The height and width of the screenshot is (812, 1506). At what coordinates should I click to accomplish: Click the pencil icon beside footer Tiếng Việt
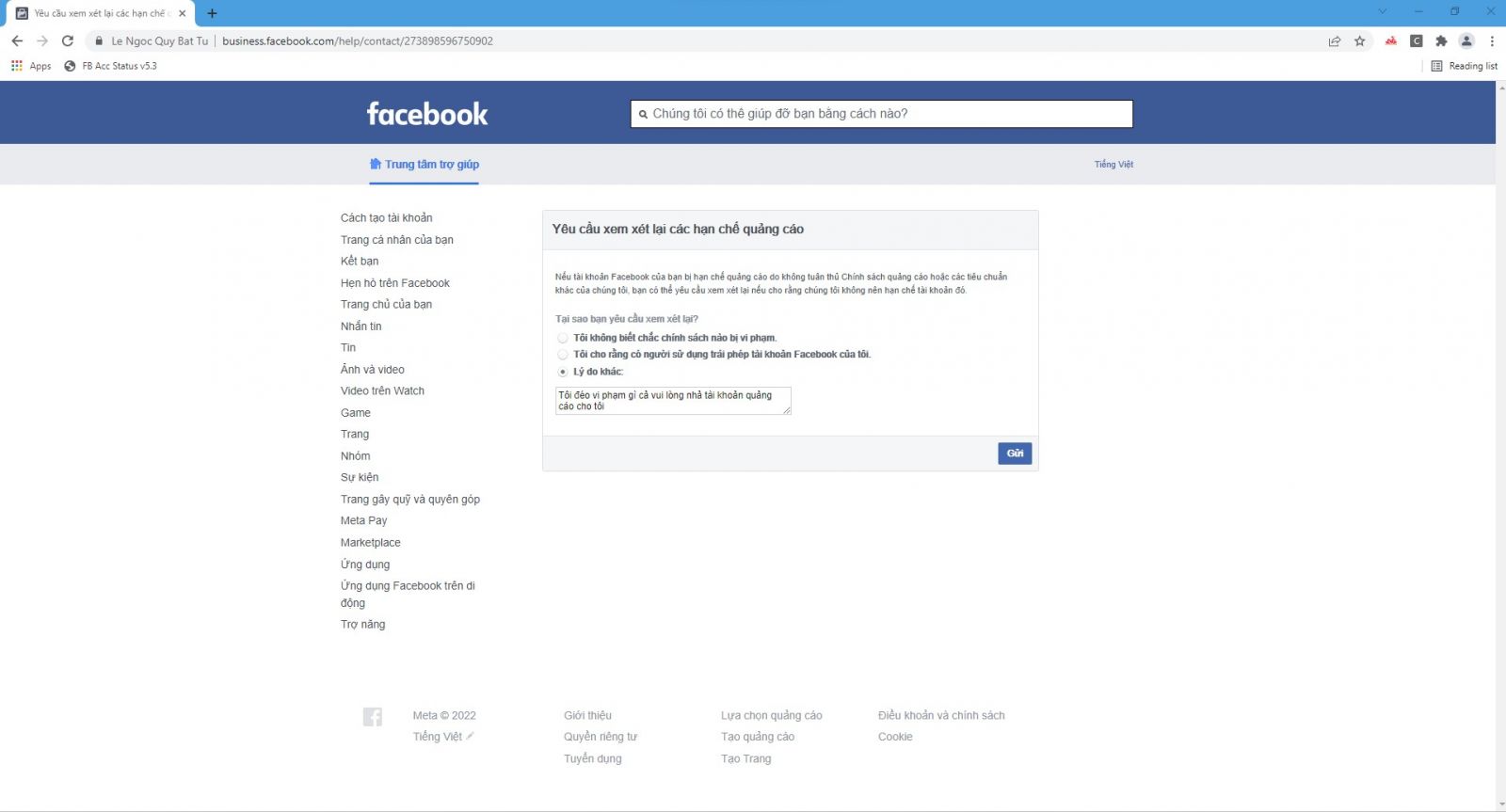click(x=470, y=736)
